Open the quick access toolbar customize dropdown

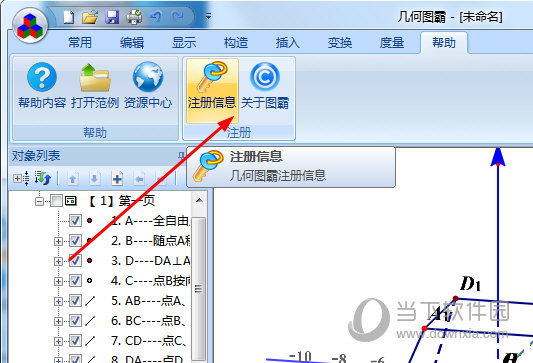(208, 16)
